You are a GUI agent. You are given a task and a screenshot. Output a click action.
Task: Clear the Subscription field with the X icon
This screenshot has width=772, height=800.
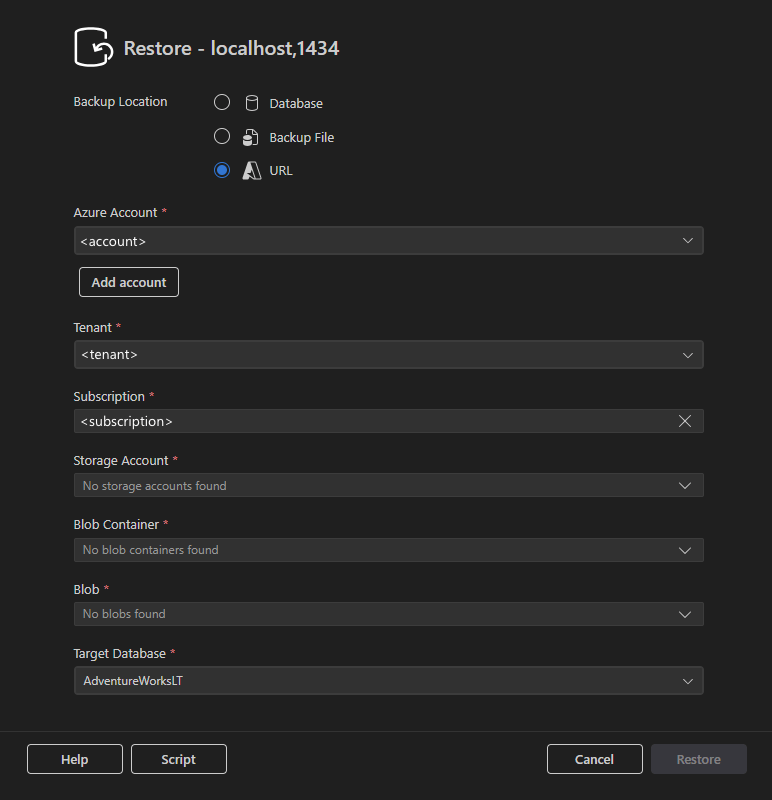point(685,420)
